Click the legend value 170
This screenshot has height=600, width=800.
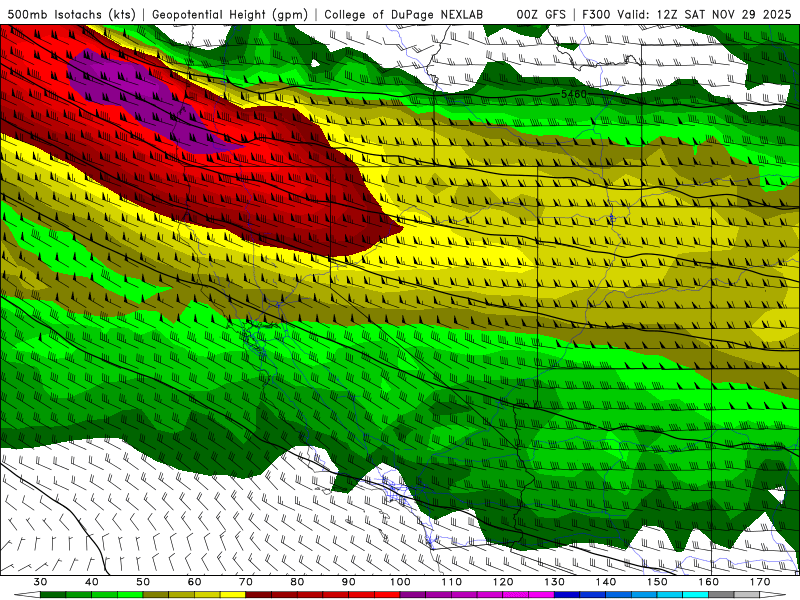coord(760,582)
